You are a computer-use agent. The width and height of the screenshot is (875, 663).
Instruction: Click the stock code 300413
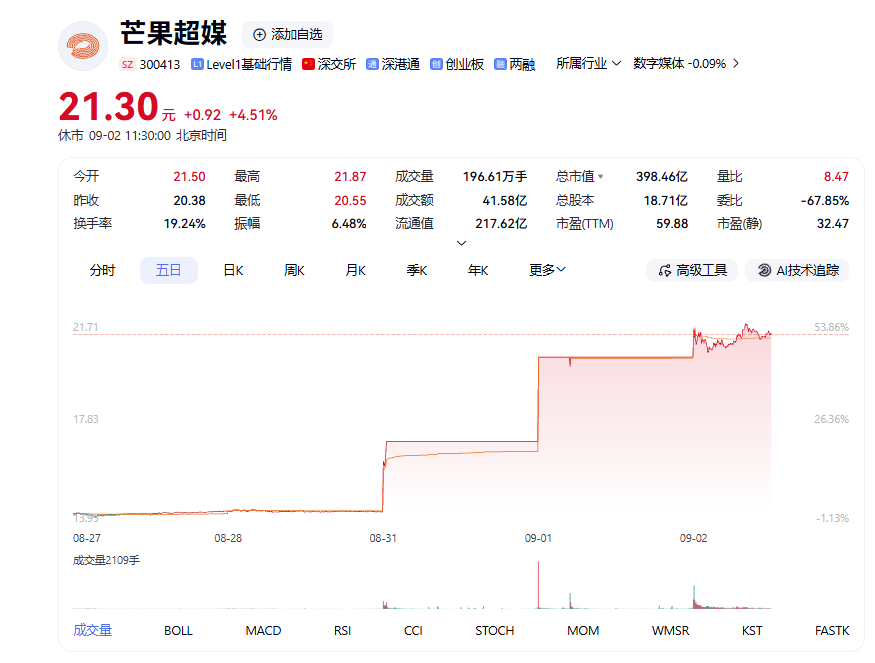coord(160,65)
